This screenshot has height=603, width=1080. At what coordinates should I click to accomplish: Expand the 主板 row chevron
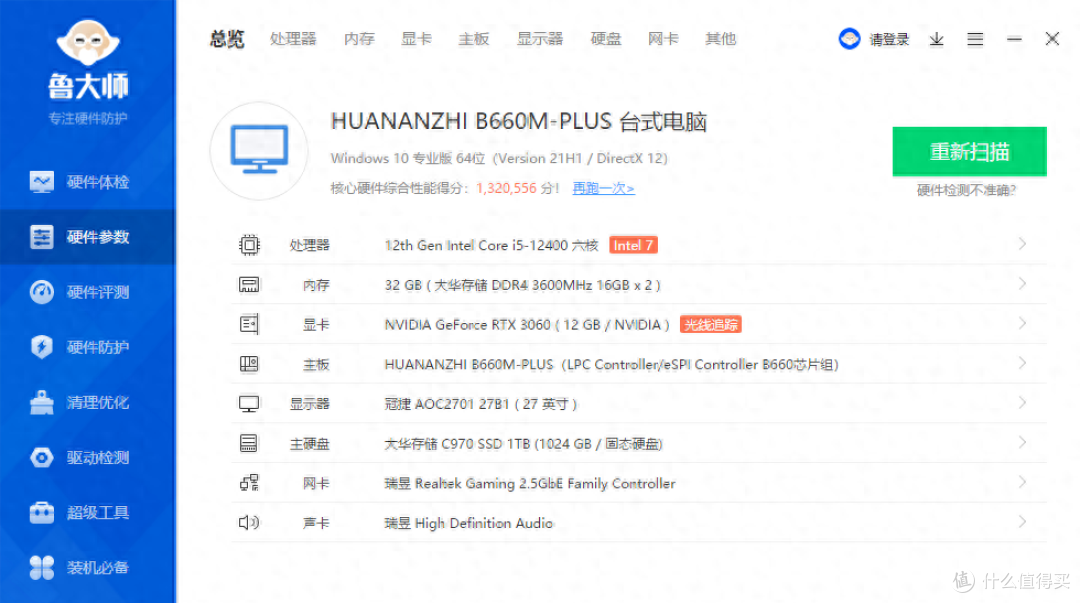point(1022,363)
